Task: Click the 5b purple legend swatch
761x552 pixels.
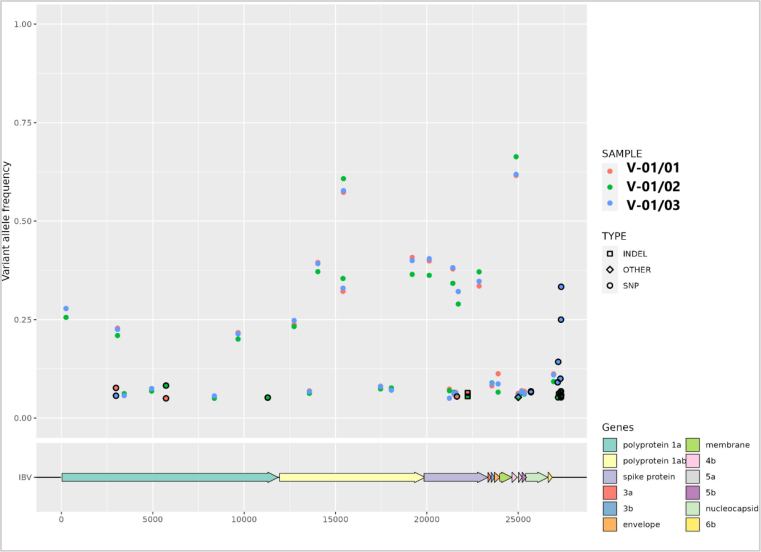Action: pos(692,493)
